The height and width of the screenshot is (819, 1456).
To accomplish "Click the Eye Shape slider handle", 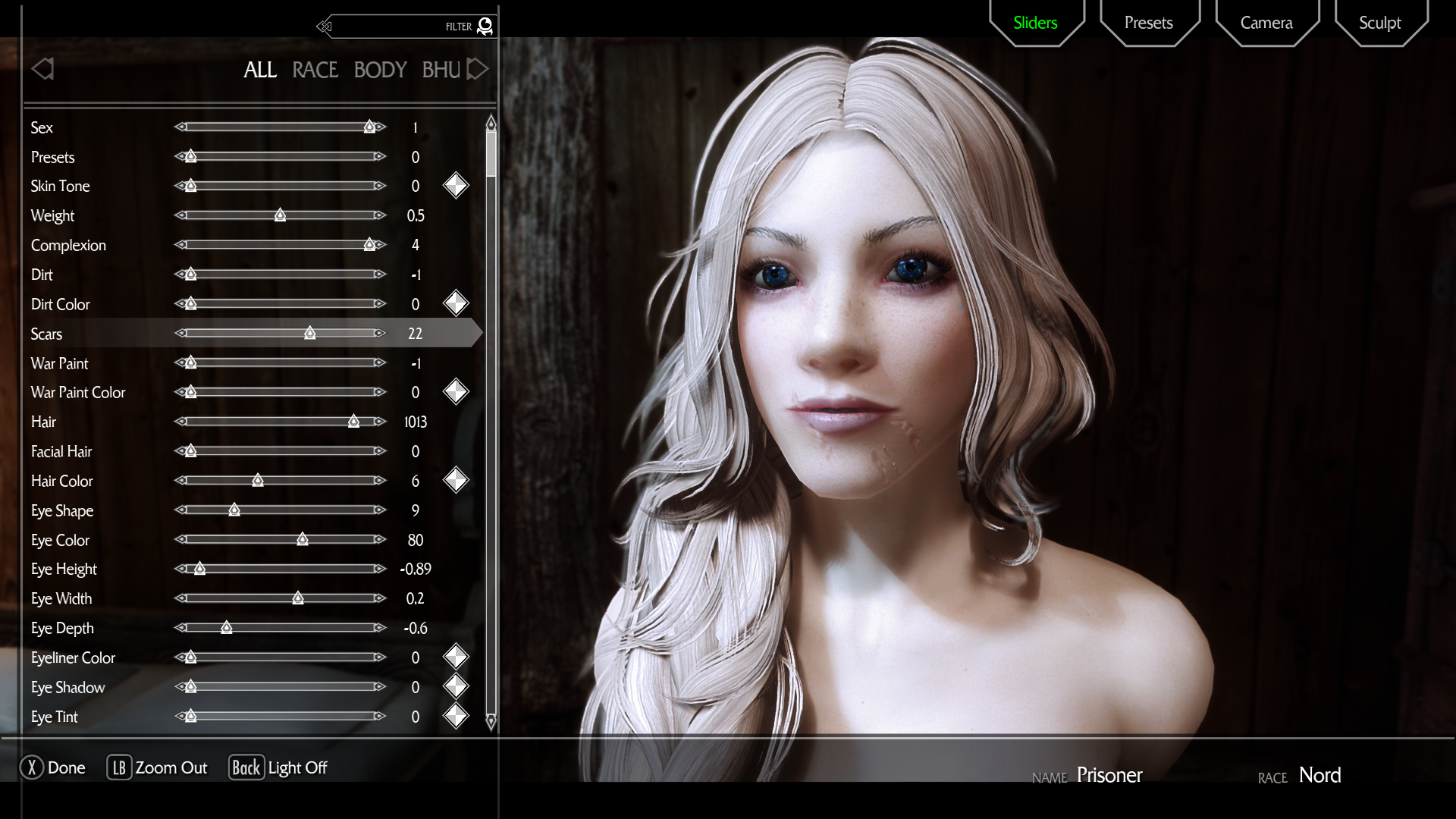I will (234, 510).
